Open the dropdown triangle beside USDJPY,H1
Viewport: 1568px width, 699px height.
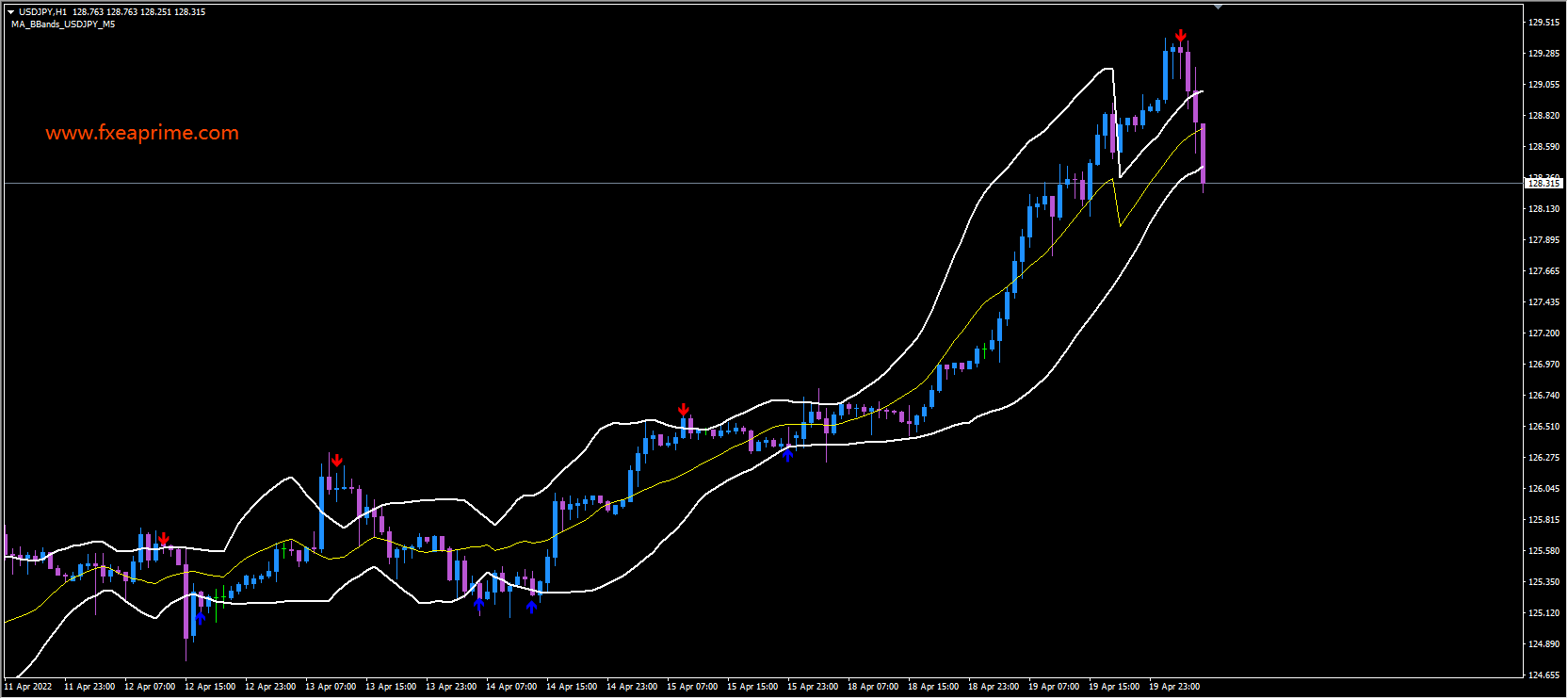(11, 12)
